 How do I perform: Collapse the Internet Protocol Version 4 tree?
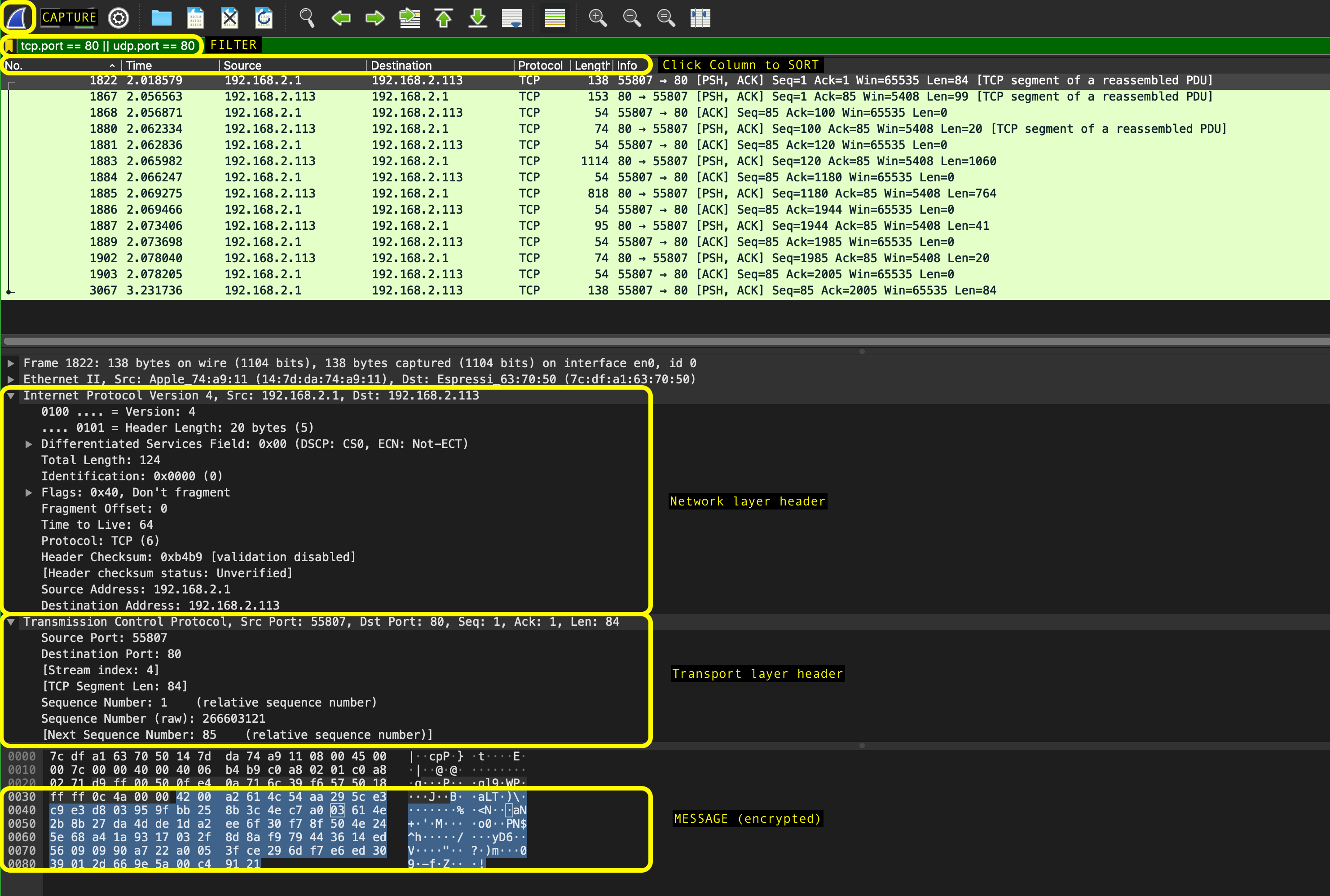[11, 395]
